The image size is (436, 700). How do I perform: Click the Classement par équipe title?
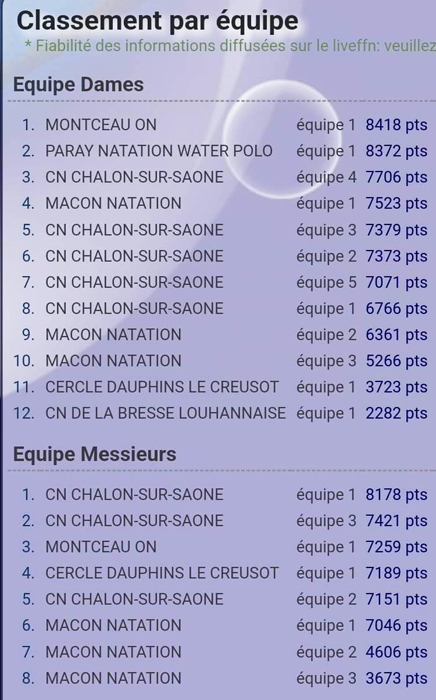coord(157,21)
